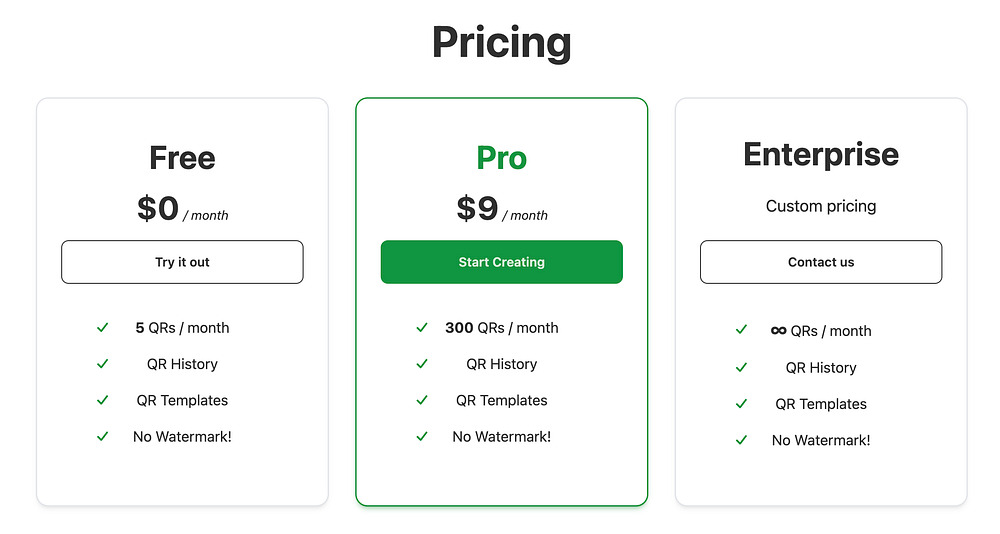
Task: Click the Pricing page title
Action: pyautogui.click(x=501, y=43)
